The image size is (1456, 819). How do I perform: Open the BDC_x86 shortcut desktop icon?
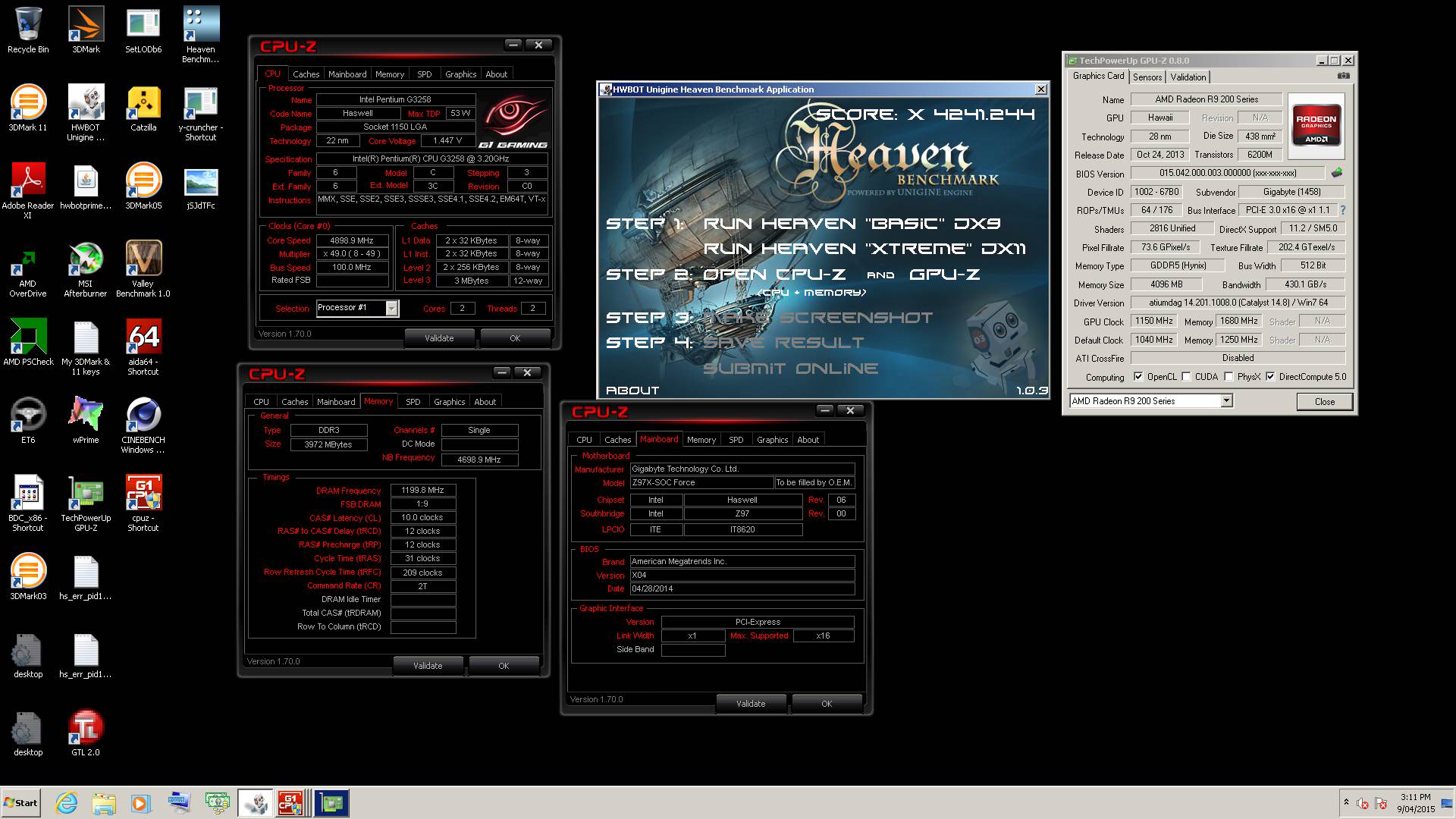(28, 504)
